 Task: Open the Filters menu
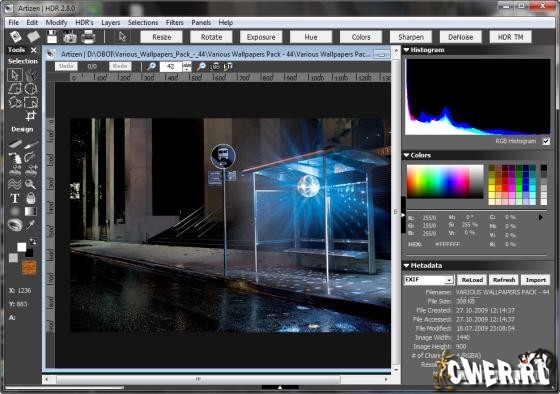tap(174, 23)
